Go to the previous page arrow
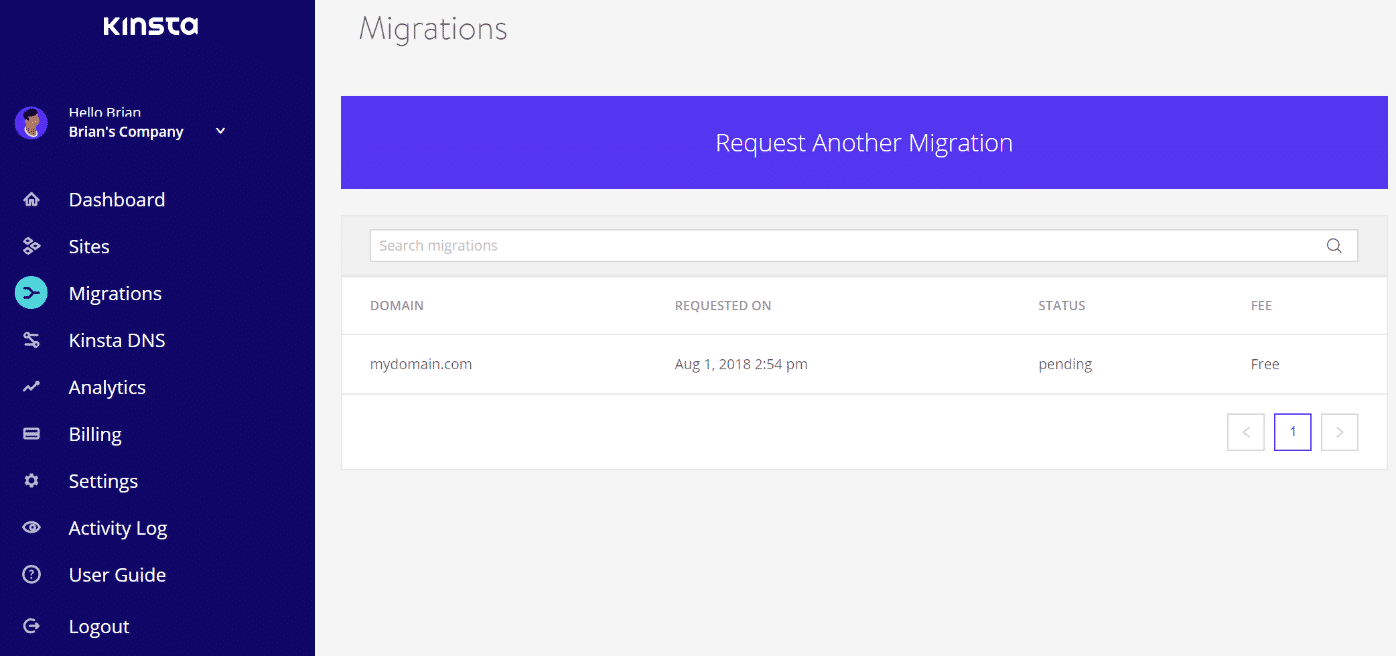 pos(1246,432)
